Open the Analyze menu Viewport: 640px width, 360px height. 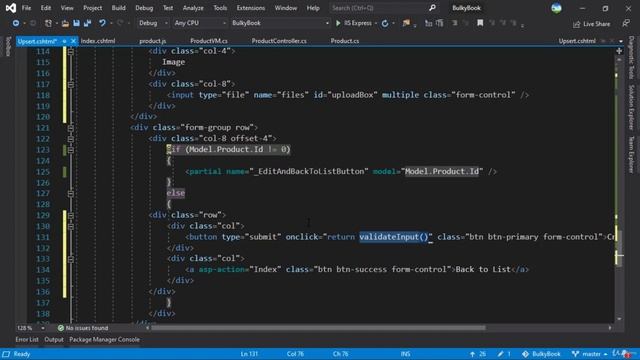pos(193,8)
